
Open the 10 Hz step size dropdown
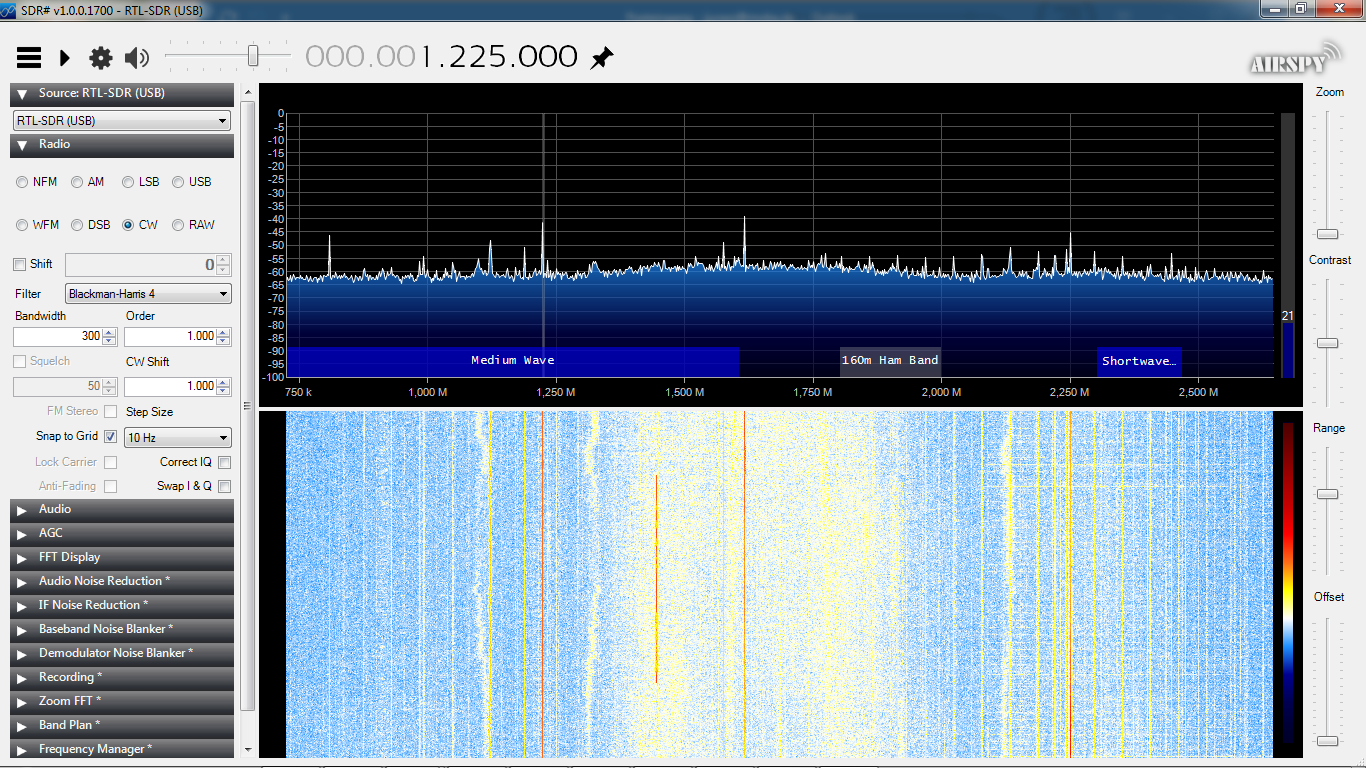177,437
